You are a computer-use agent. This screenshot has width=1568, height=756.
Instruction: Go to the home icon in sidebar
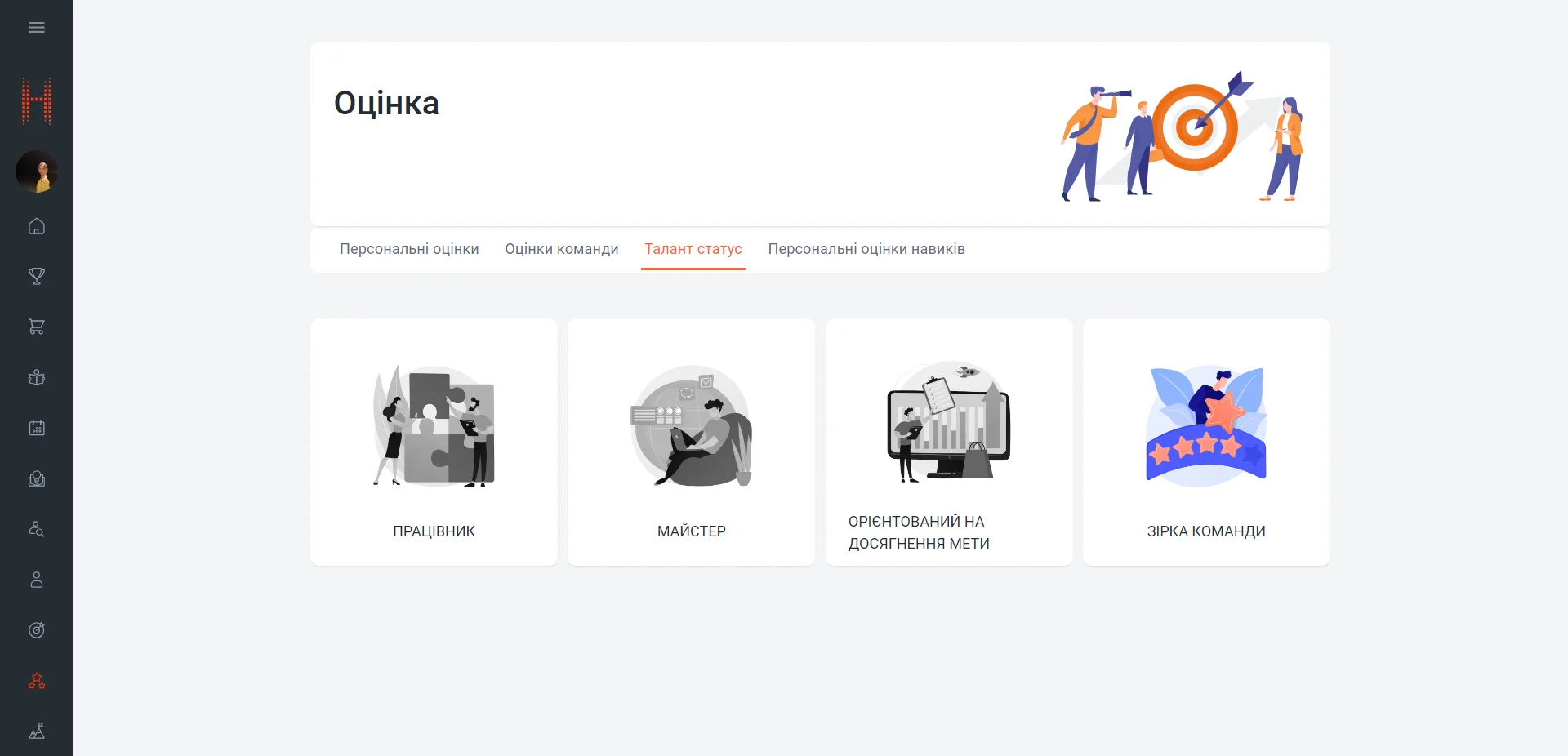(37, 226)
